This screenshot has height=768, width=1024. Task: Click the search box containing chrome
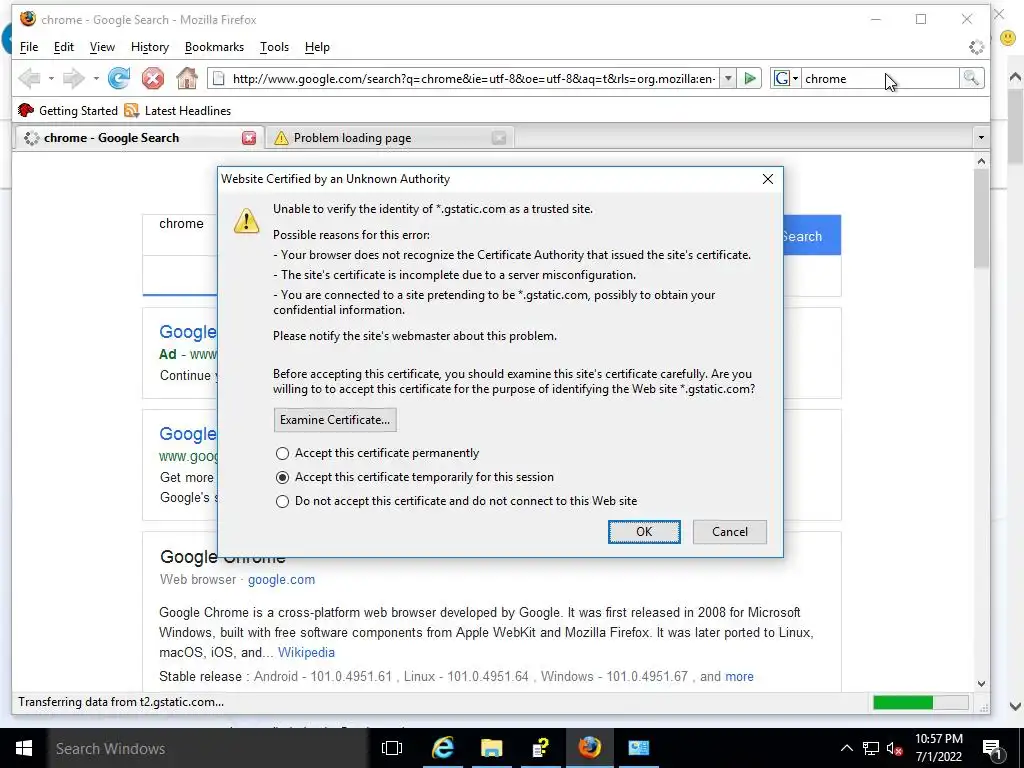[x=879, y=78]
